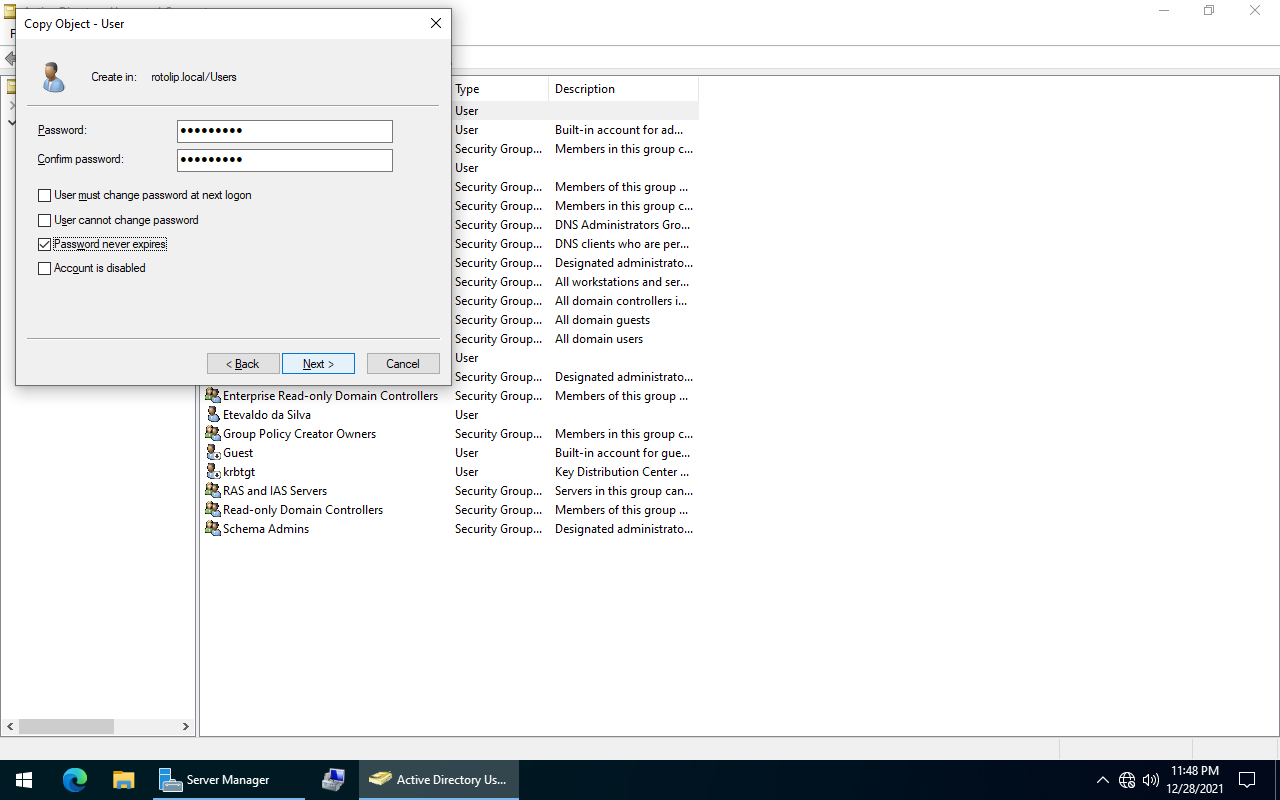
Task: Click the left pane horizontal scrollbar thumb
Action: (x=67, y=727)
